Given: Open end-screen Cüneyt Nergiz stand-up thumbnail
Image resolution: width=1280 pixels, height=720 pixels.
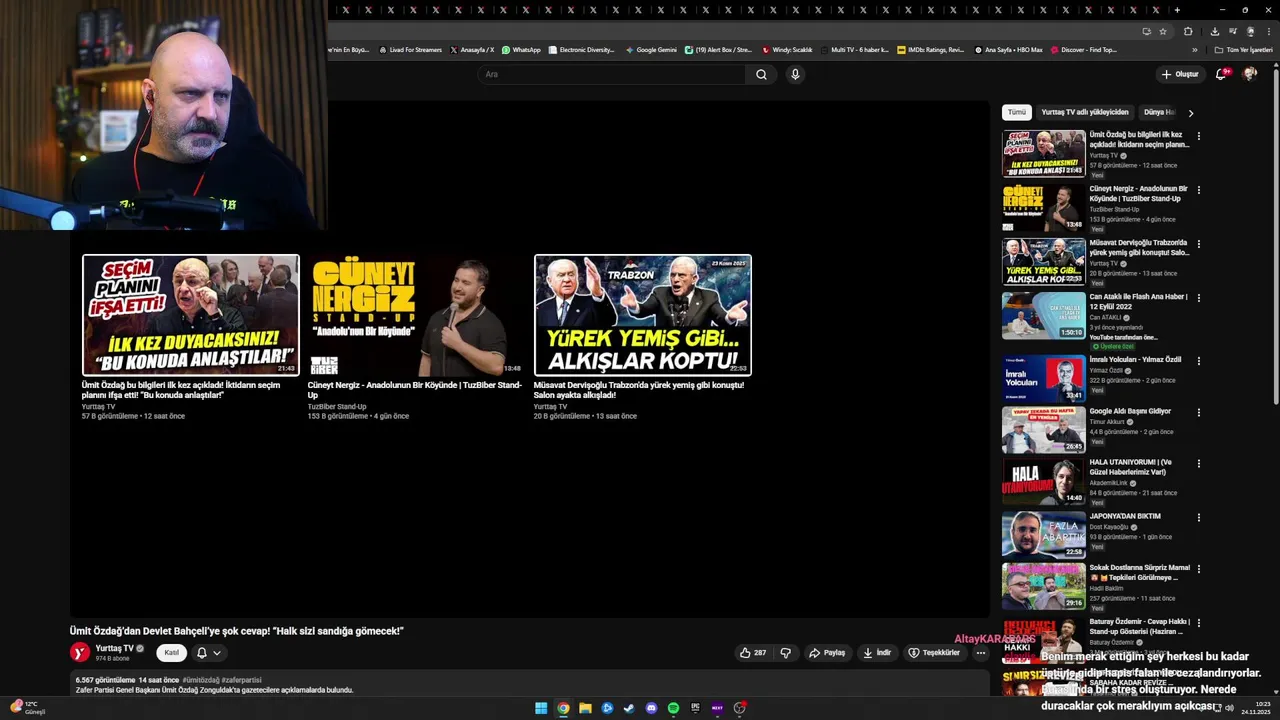Looking at the screenshot, I should click(416, 315).
